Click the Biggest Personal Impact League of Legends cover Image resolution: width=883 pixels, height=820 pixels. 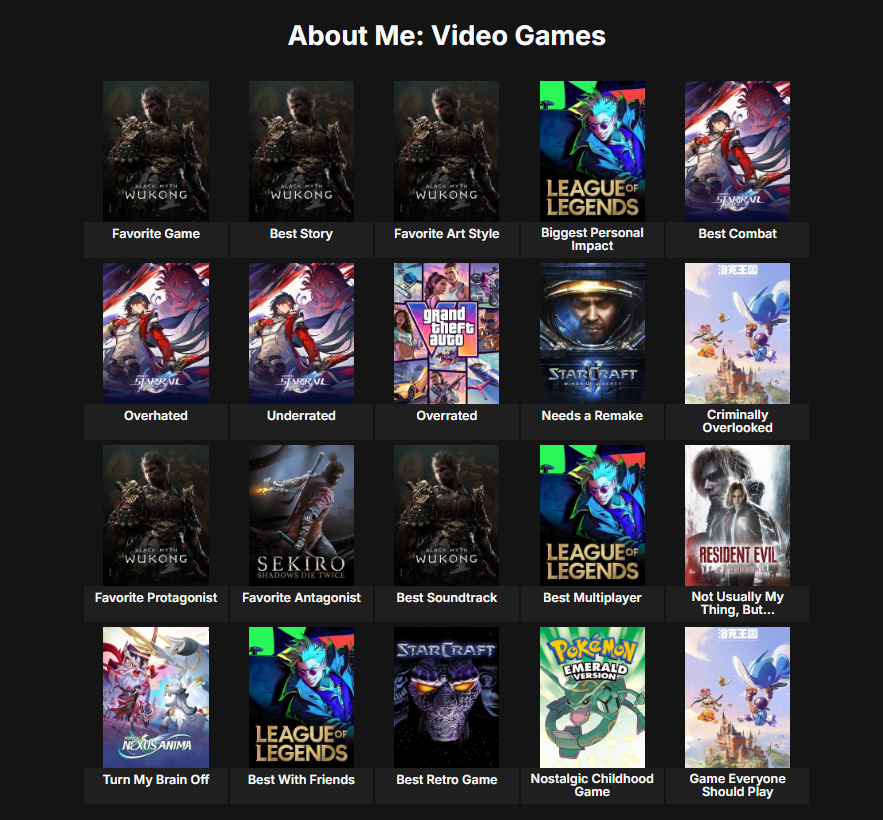tap(592, 151)
